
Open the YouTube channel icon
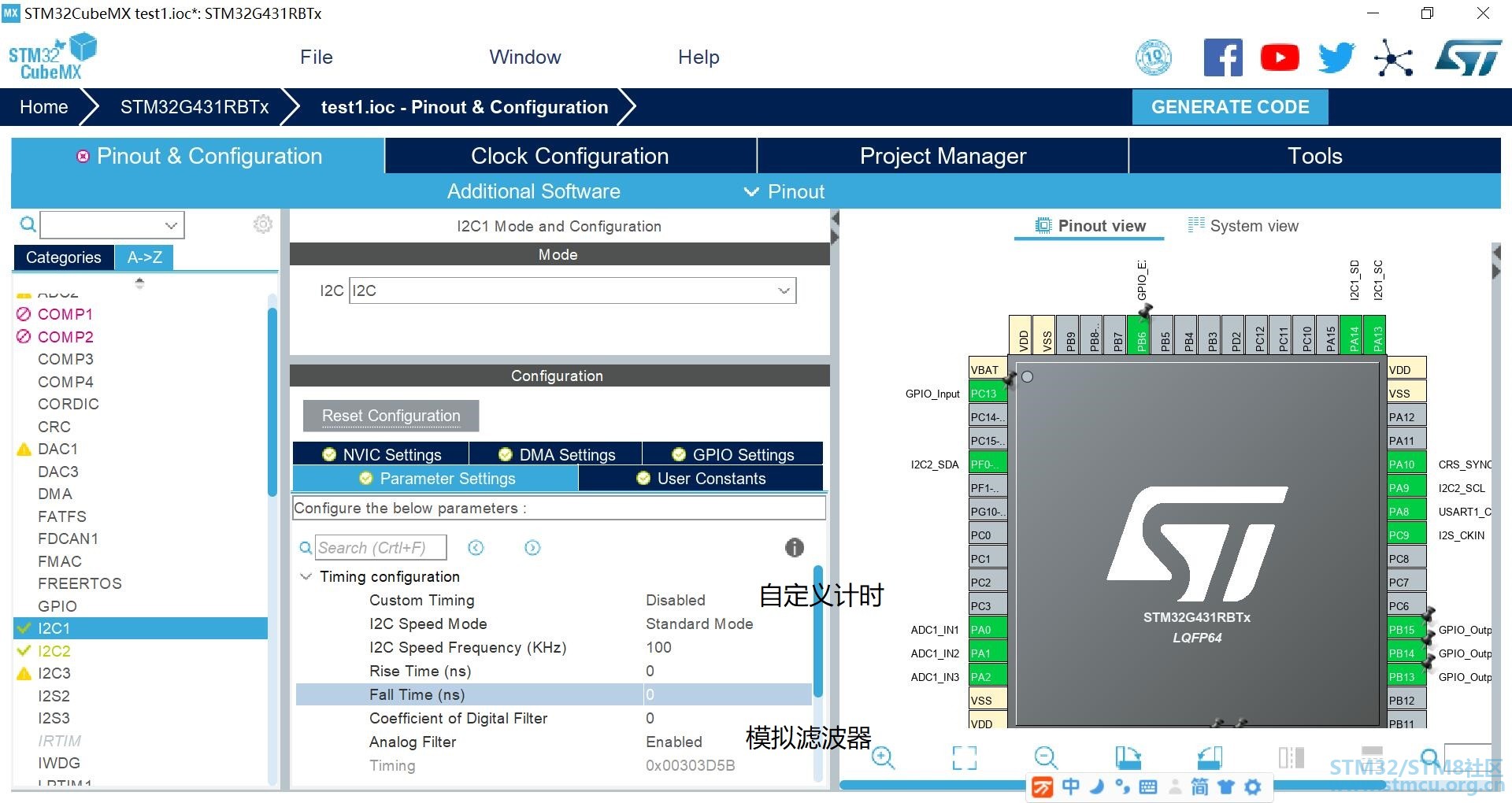[1280, 57]
